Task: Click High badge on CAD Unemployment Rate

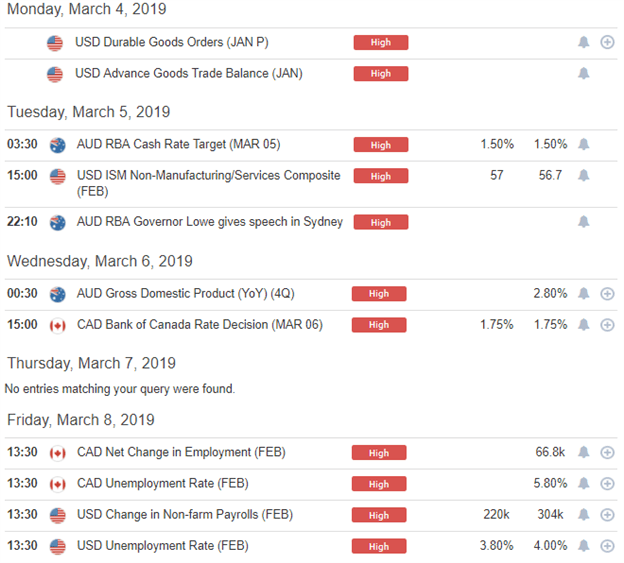Action: 379,484
